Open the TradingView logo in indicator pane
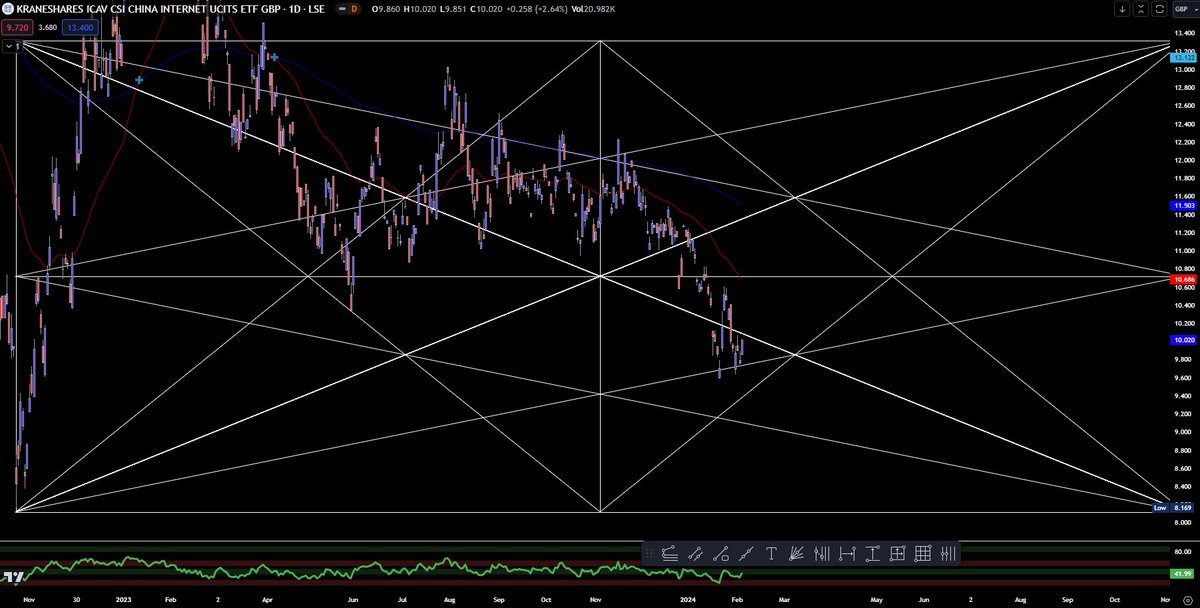 click(13, 577)
